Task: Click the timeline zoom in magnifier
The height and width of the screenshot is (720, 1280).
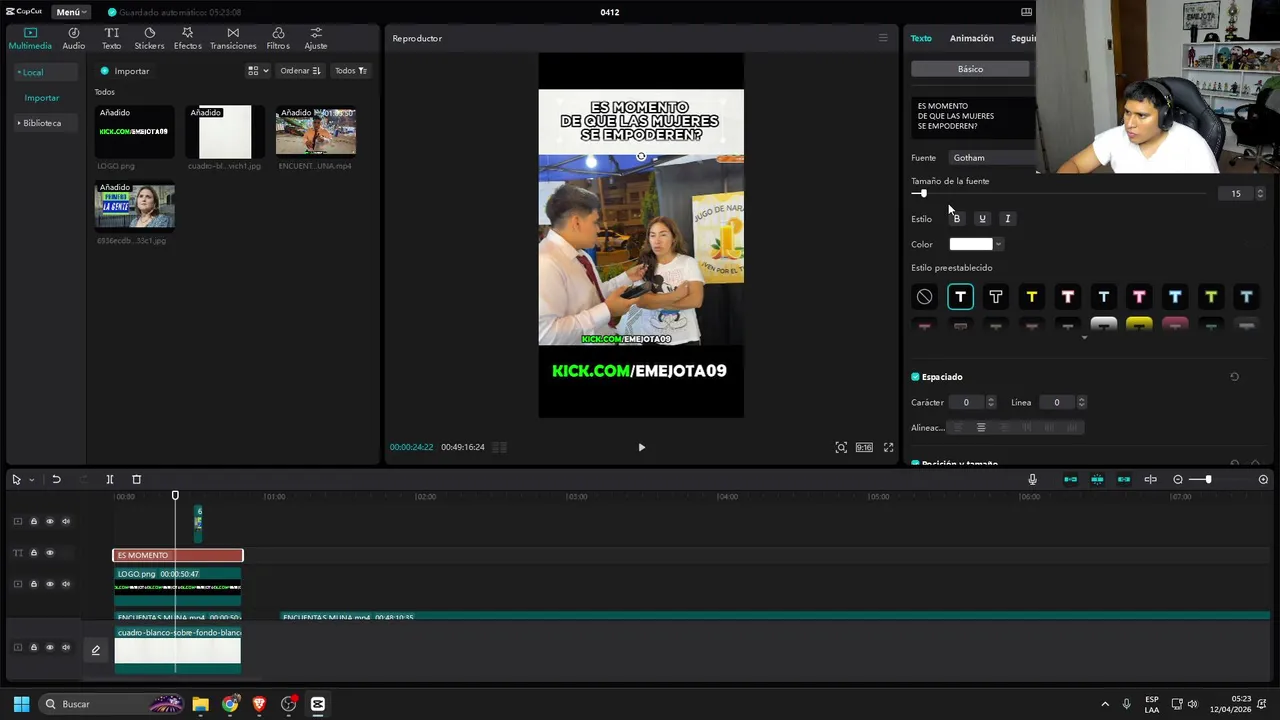Action: (1263, 480)
